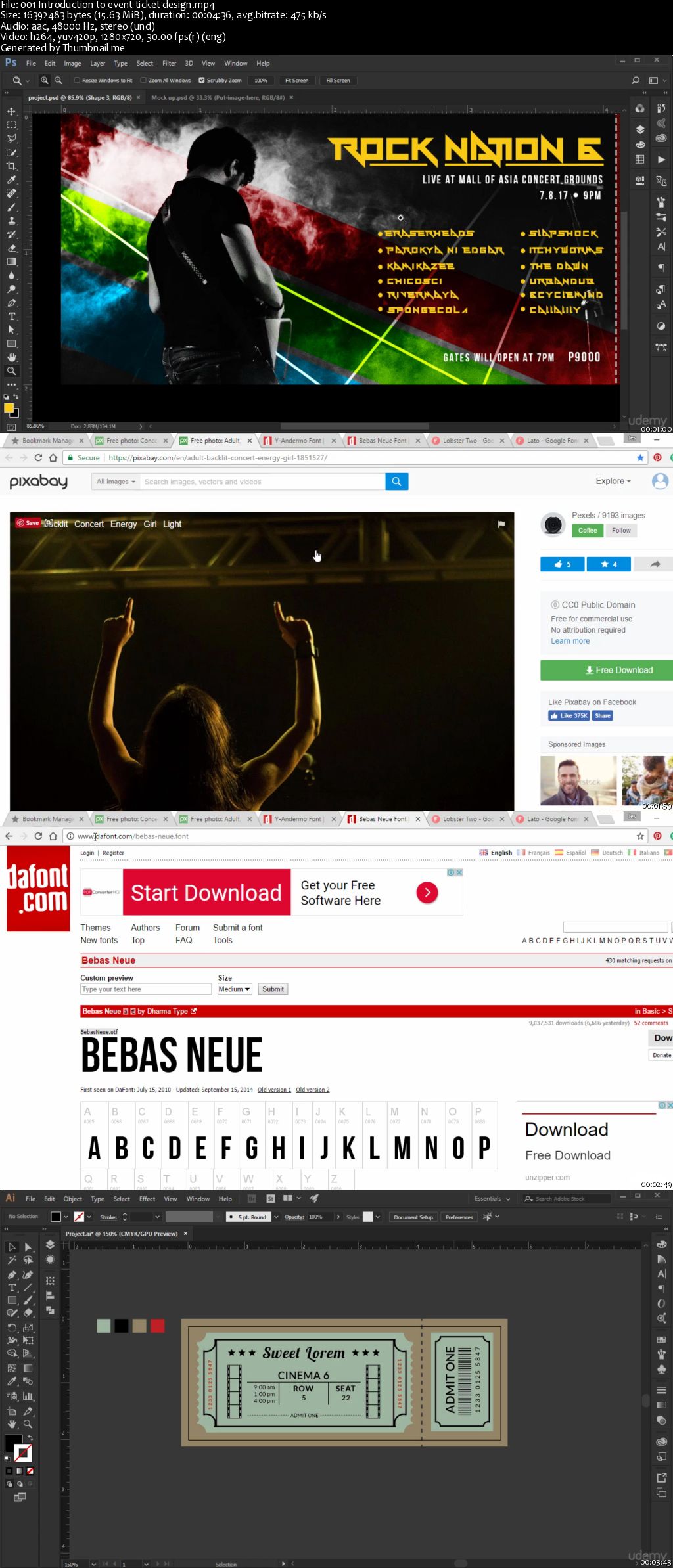Viewport: 673px width, 1568px height.
Task: Open All images filter dropdown on pixabay
Action: [x=116, y=482]
